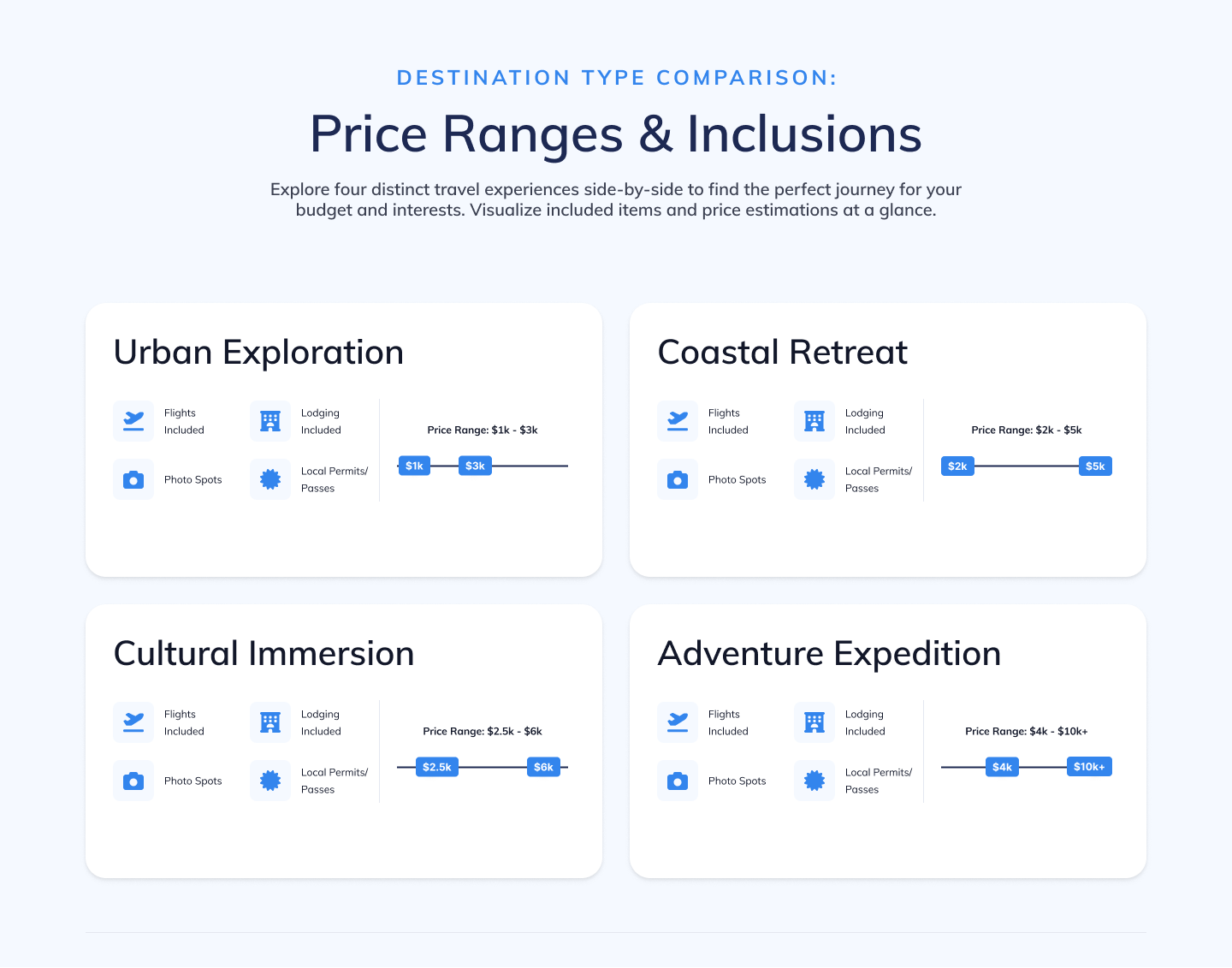Select the Urban Exploration card title
The width and height of the screenshot is (1232, 968).
click(258, 353)
